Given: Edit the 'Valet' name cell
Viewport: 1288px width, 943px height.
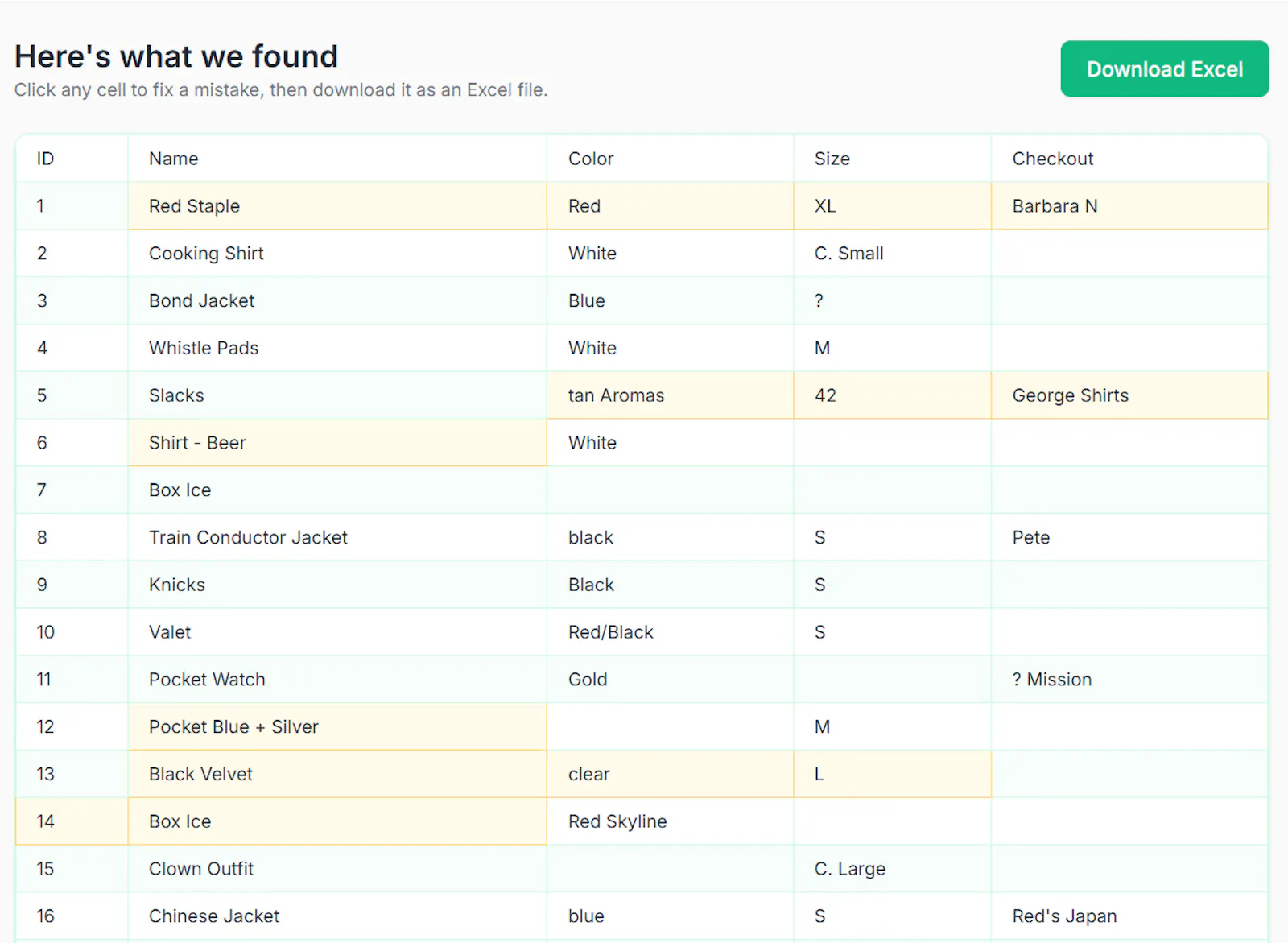Looking at the screenshot, I should [337, 632].
